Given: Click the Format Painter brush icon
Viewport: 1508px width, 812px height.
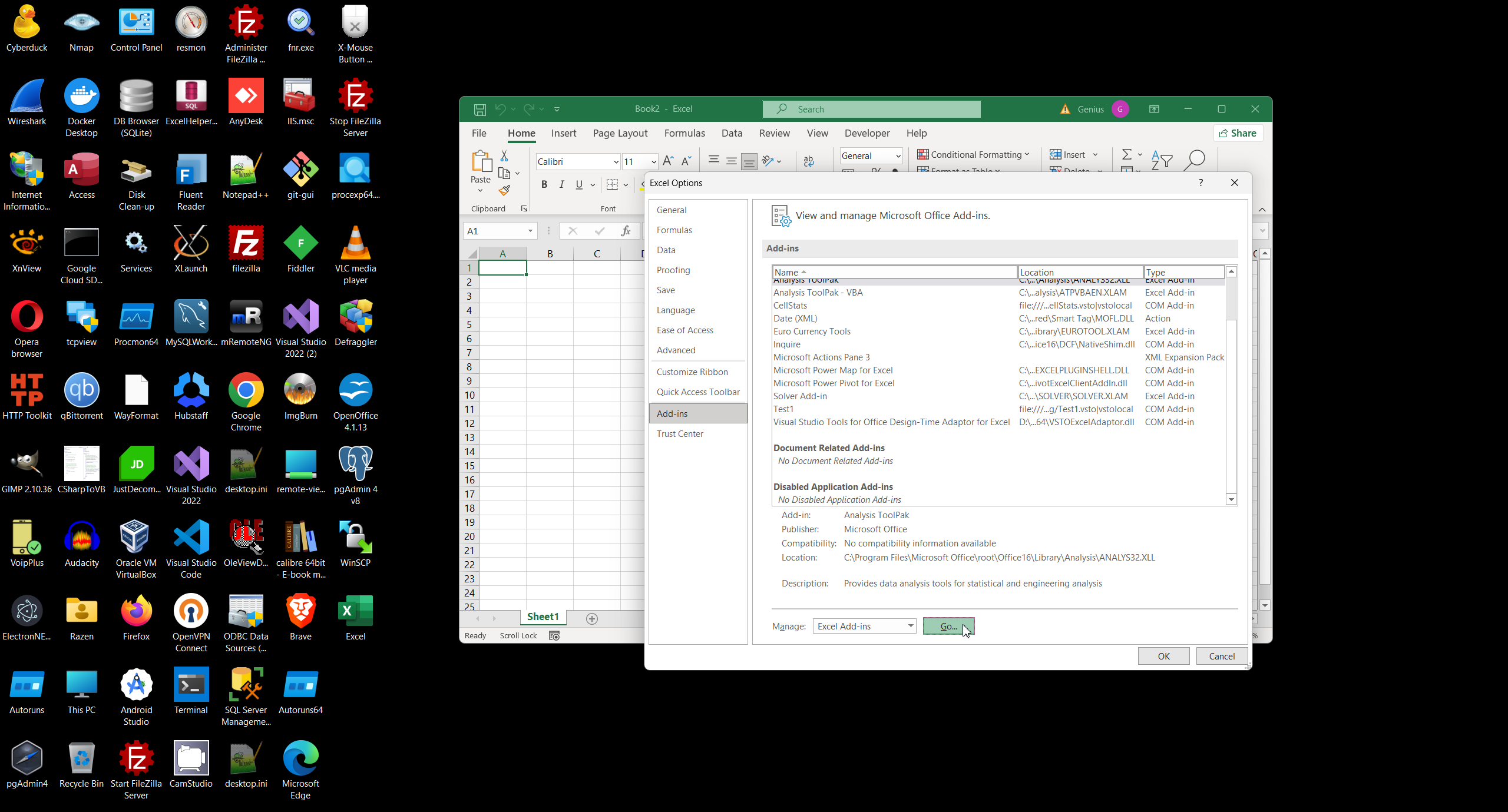Looking at the screenshot, I should coord(504,190).
